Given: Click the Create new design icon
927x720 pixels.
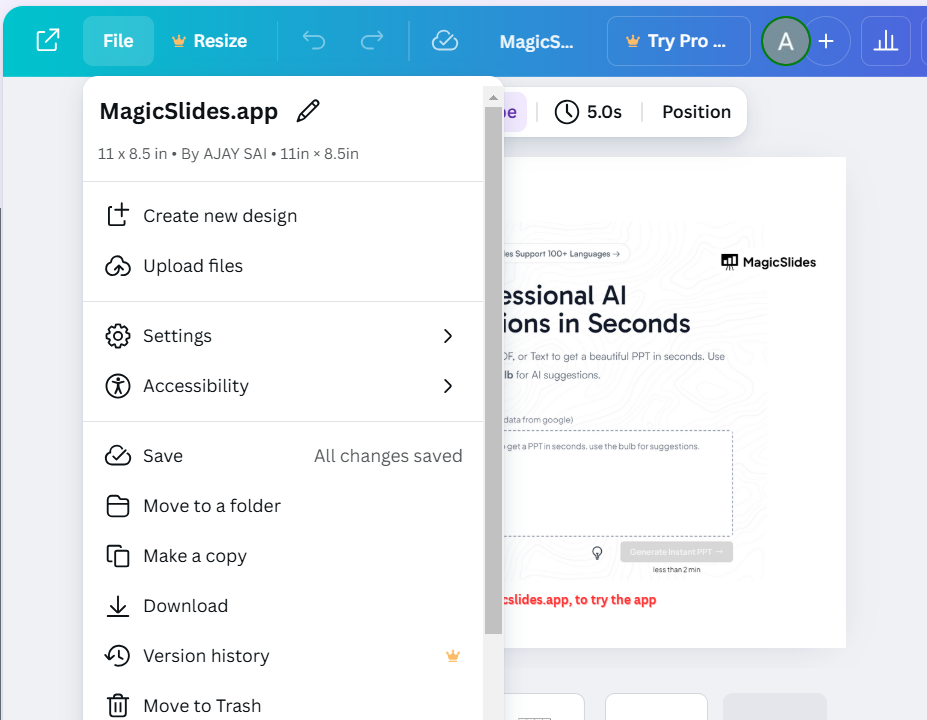Looking at the screenshot, I should pos(118,215).
